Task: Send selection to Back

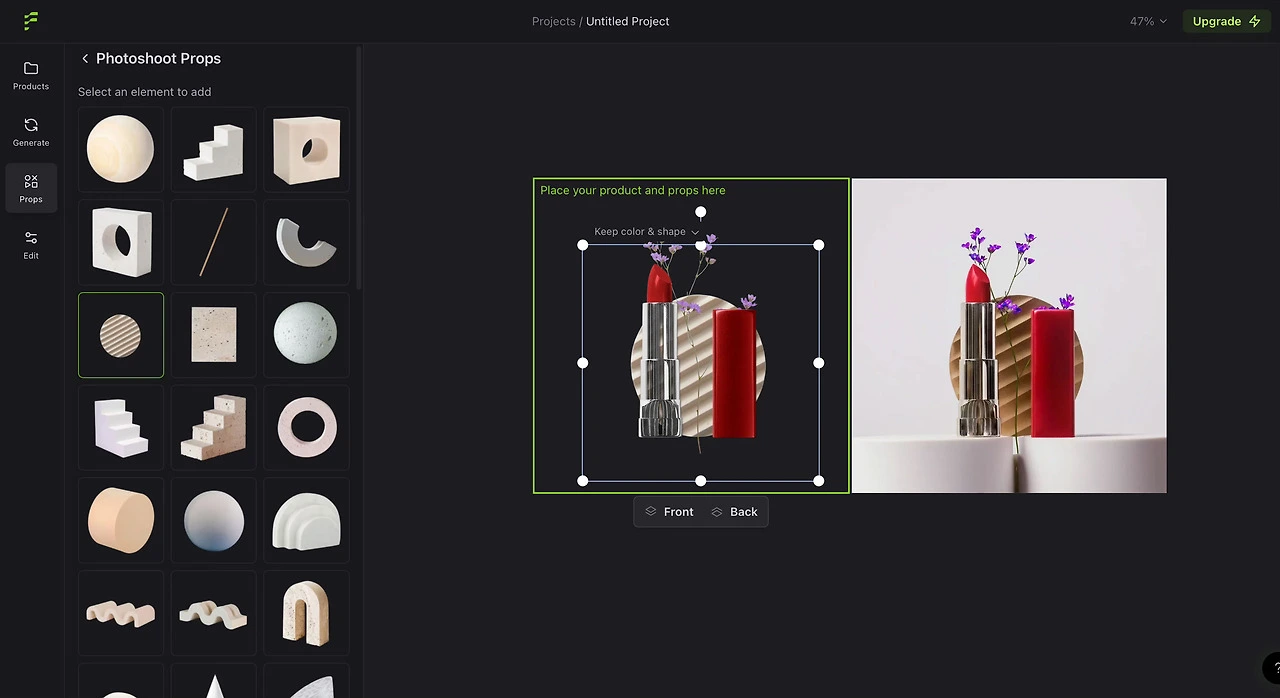Action: 734,512
